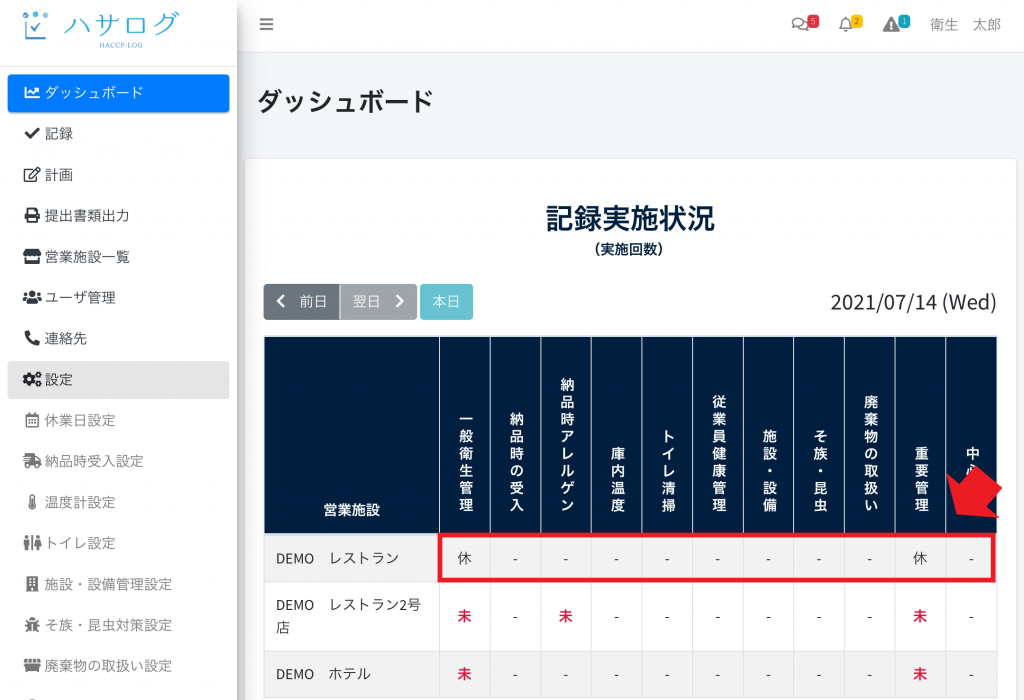Open the bell notifications icon

848,25
